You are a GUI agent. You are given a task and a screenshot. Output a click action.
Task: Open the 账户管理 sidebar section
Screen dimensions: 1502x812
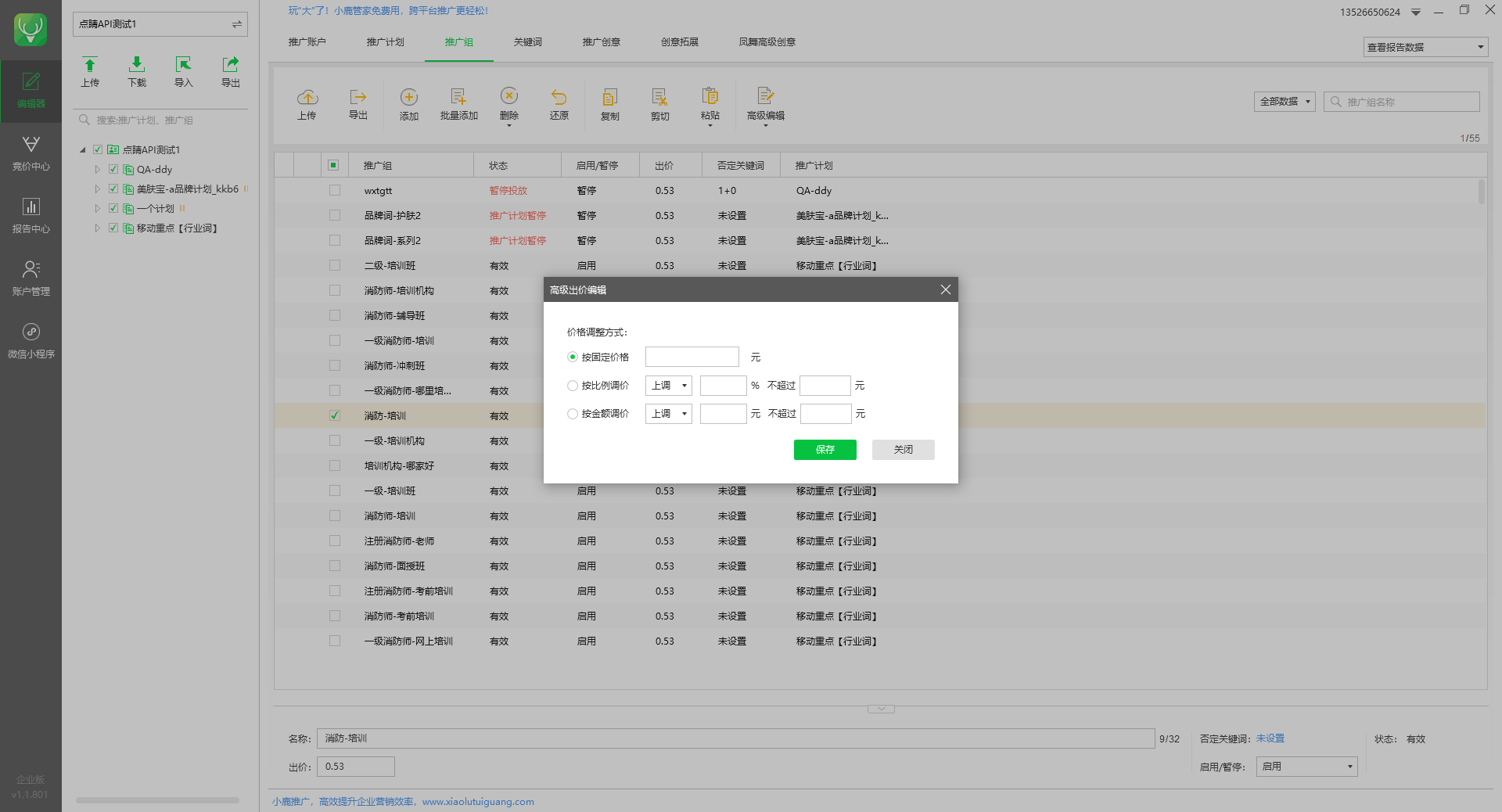coord(31,278)
